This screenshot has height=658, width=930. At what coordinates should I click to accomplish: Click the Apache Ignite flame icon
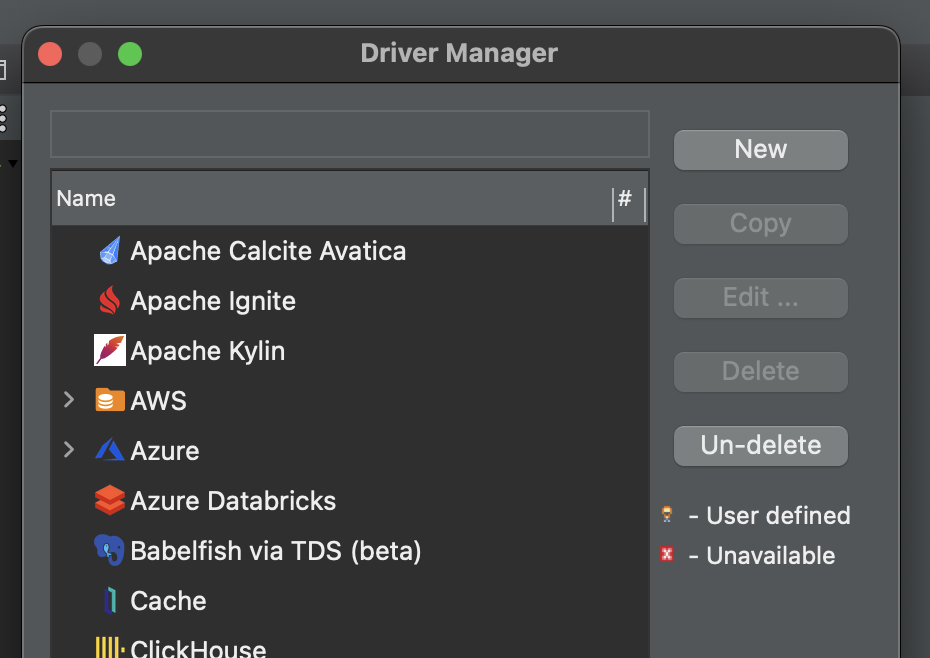tap(110, 301)
